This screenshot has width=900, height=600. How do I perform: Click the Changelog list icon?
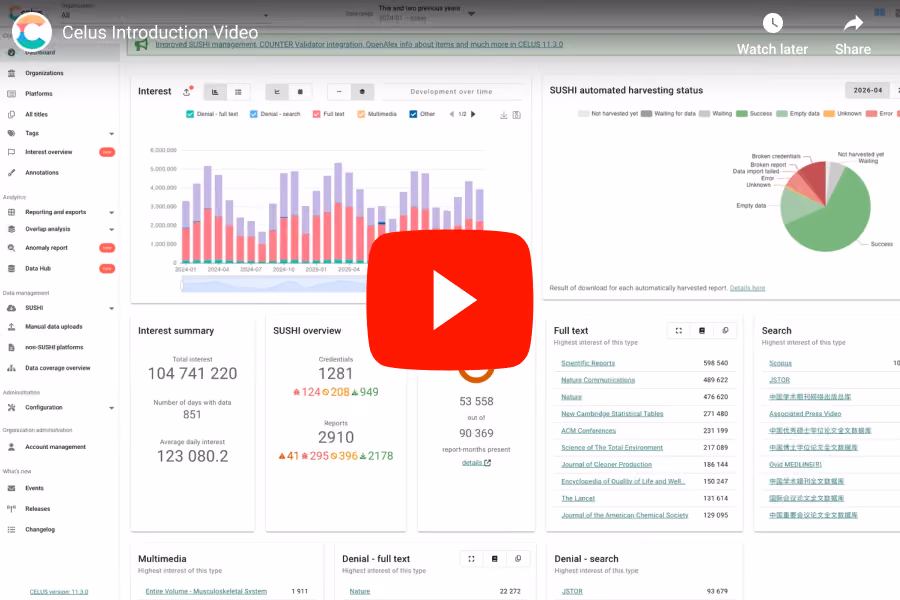[11, 529]
